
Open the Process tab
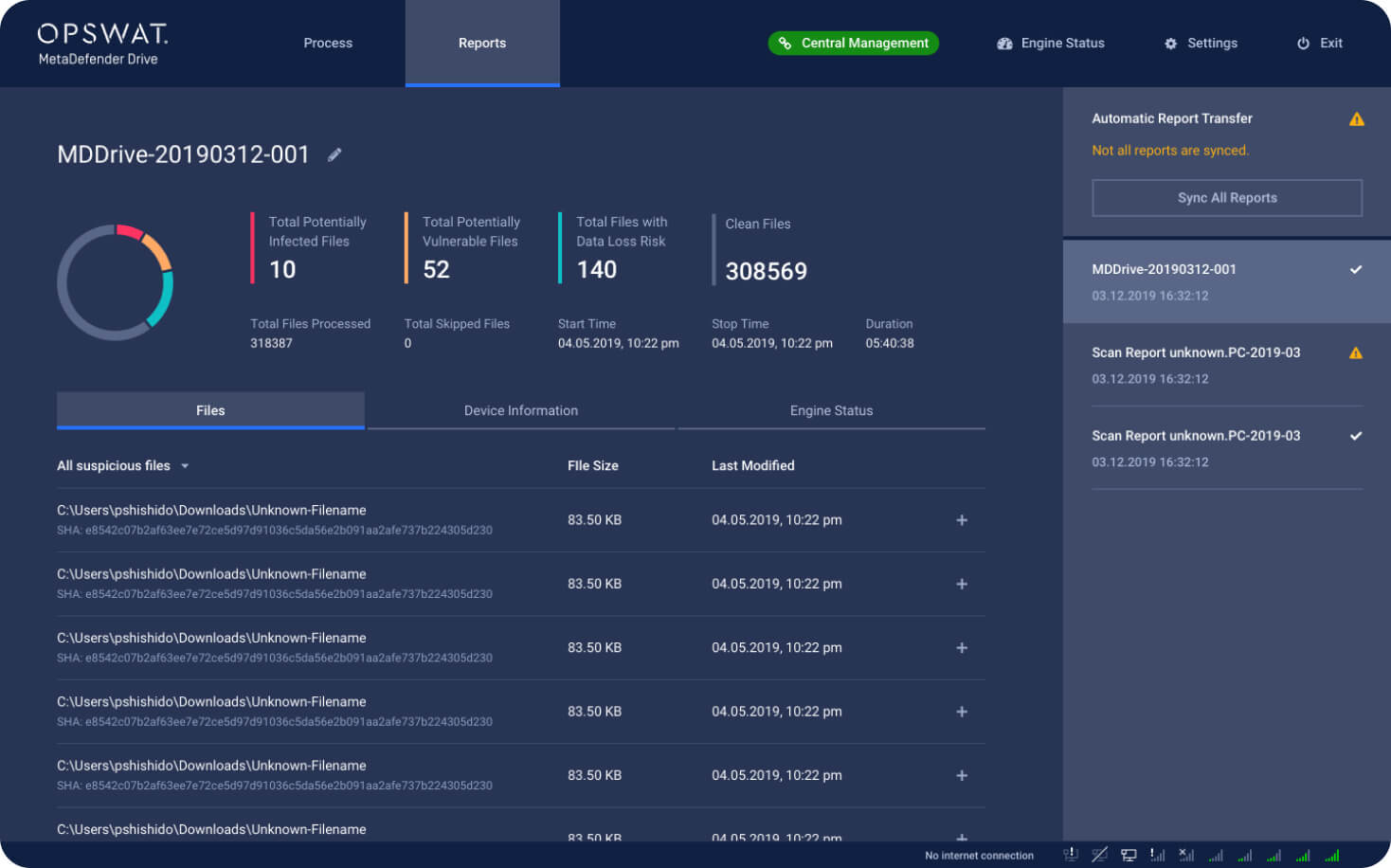pyautogui.click(x=328, y=43)
